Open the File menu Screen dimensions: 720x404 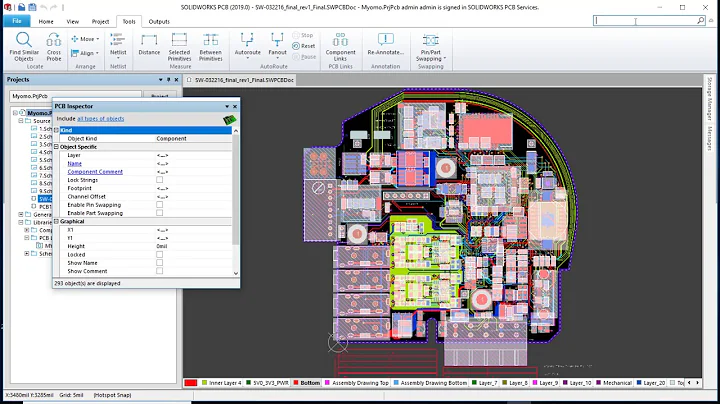17,21
